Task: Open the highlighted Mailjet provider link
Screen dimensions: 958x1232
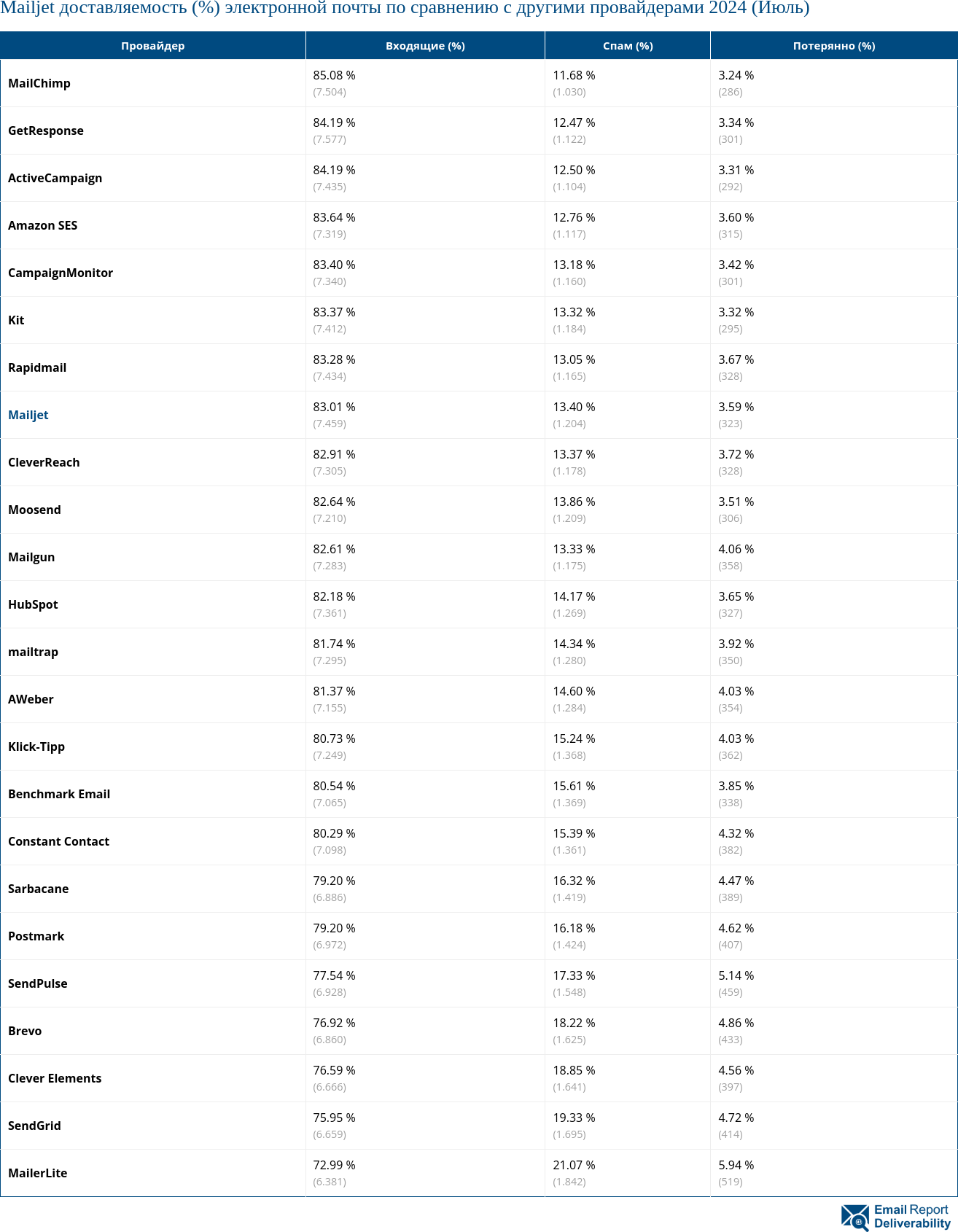Action: coord(28,415)
